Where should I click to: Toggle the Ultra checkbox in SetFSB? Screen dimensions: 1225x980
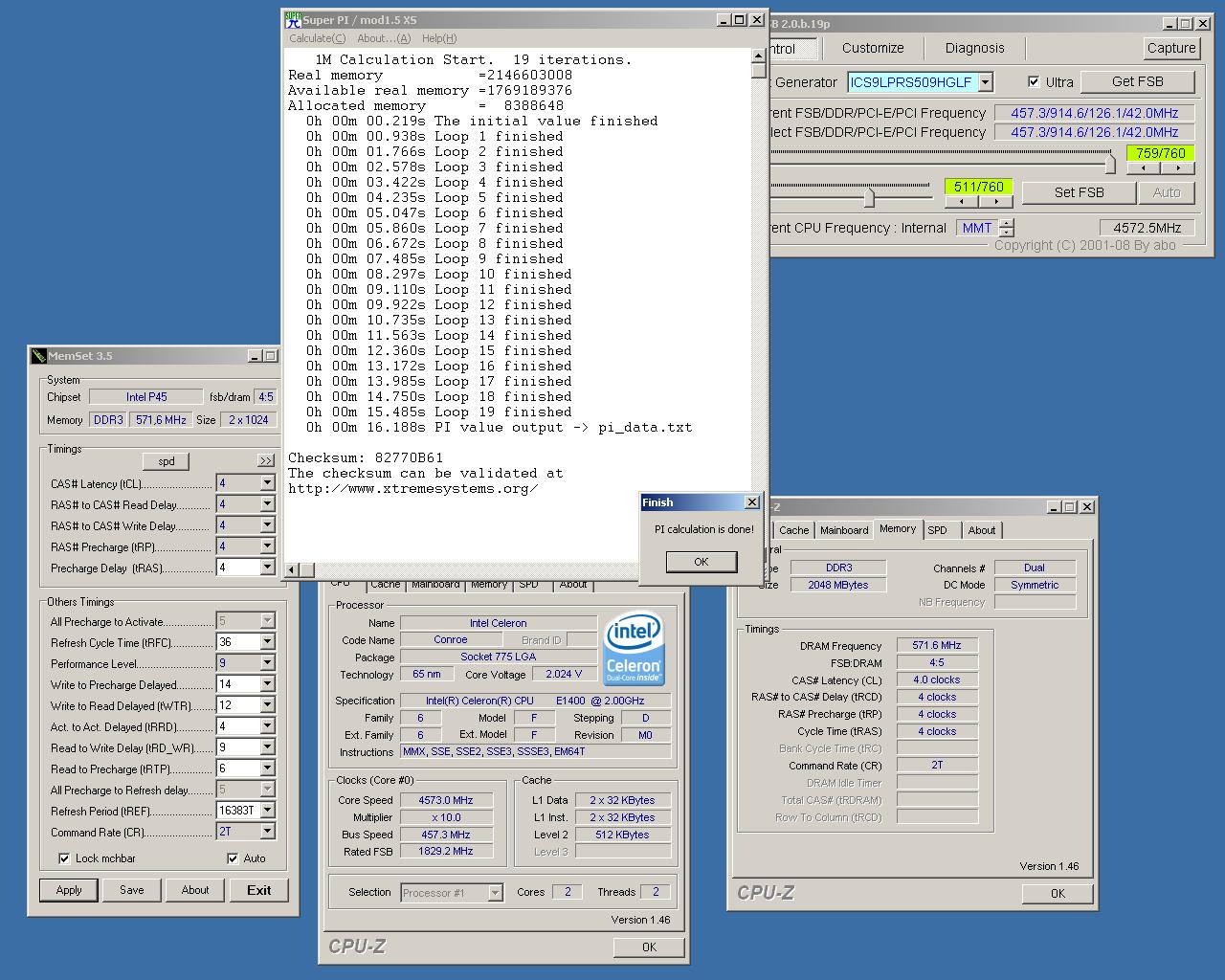[x=1034, y=82]
